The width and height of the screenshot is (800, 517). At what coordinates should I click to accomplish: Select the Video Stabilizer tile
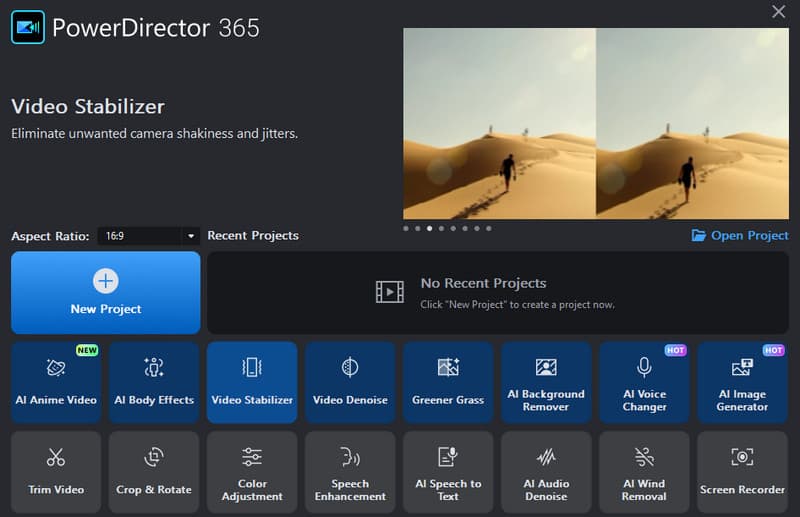point(252,382)
